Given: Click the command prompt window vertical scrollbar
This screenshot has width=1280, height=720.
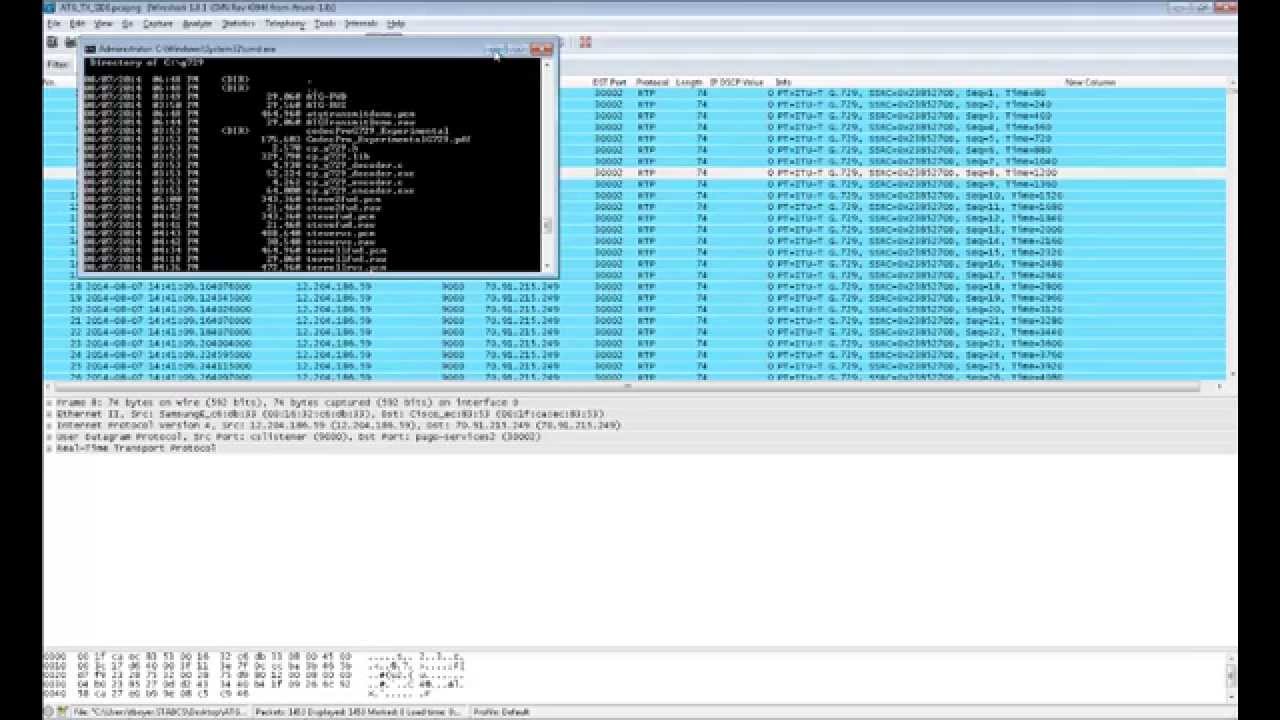Looking at the screenshot, I should 547,165.
